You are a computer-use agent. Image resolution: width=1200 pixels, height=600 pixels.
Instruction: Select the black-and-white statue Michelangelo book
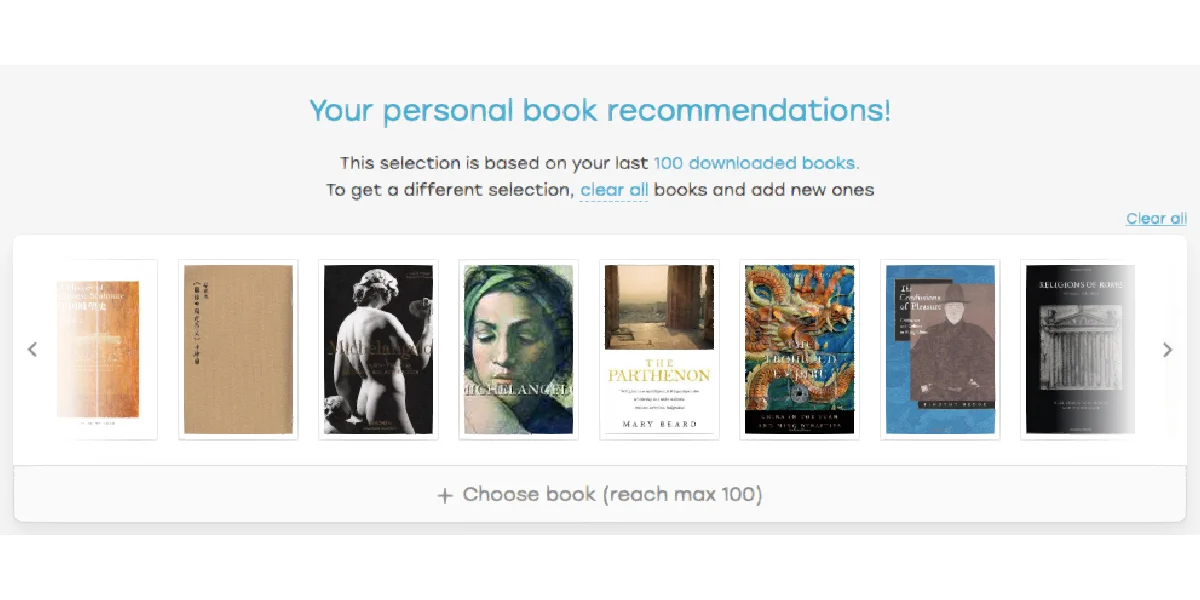coord(378,349)
